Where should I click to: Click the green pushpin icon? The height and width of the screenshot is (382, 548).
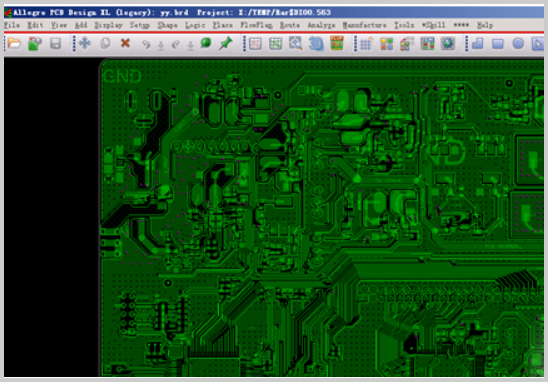(225, 44)
